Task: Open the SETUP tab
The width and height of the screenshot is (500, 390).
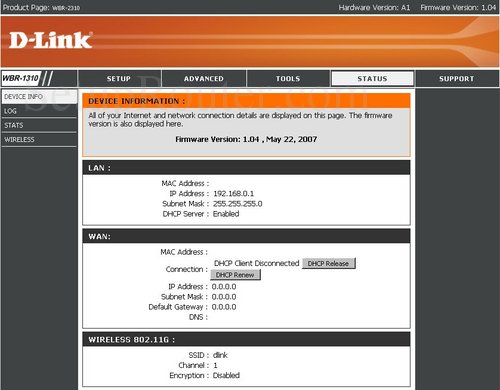Action: tap(119, 79)
